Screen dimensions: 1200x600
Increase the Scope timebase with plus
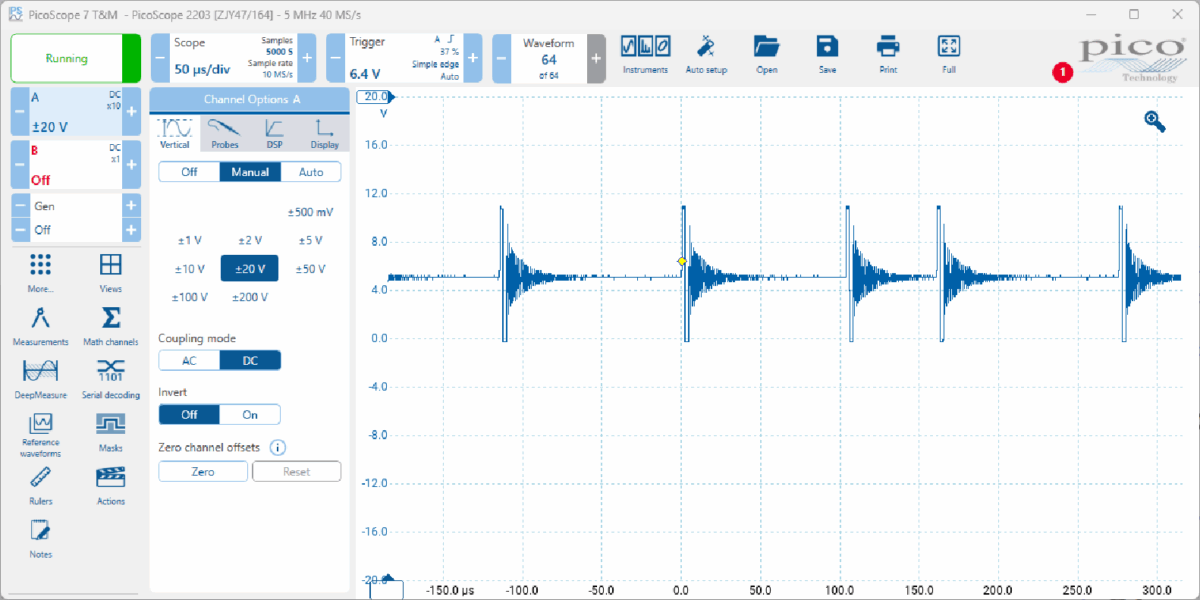(307, 59)
